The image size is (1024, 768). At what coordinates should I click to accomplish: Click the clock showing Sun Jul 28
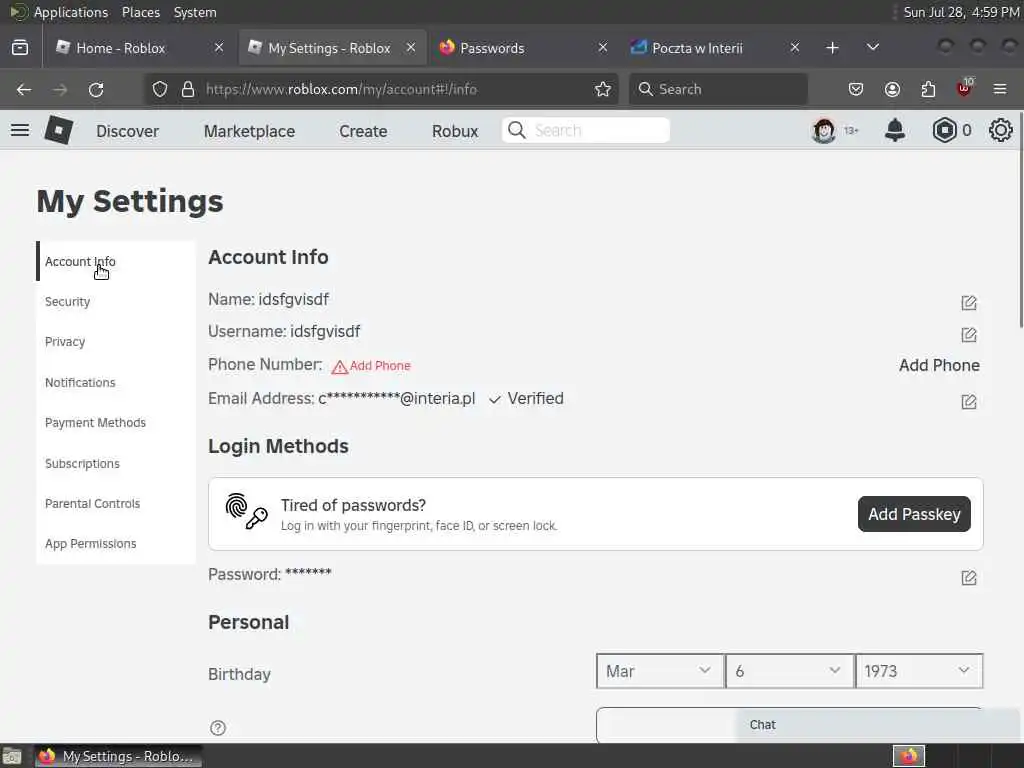point(961,12)
